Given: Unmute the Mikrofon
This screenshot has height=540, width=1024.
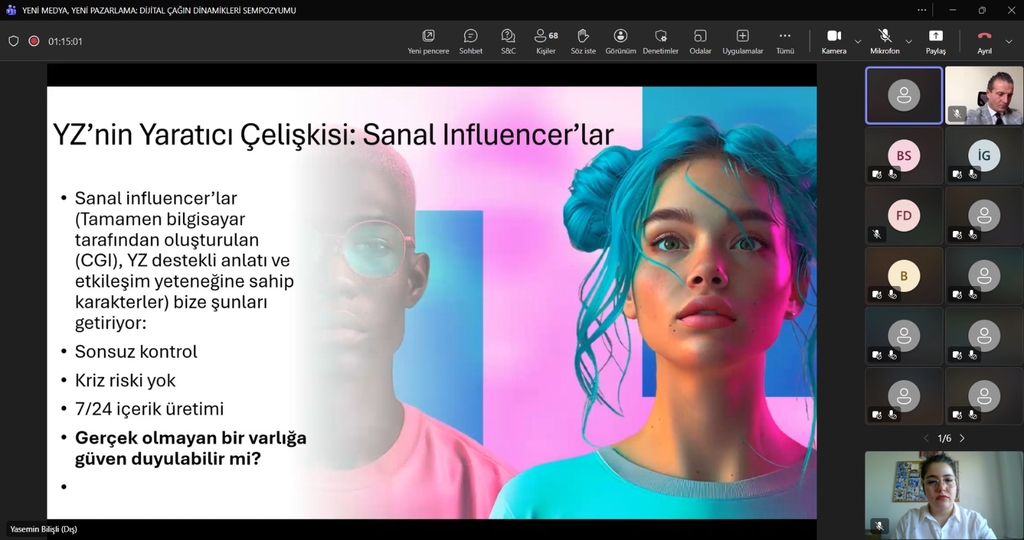Looking at the screenshot, I should pos(884,41).
